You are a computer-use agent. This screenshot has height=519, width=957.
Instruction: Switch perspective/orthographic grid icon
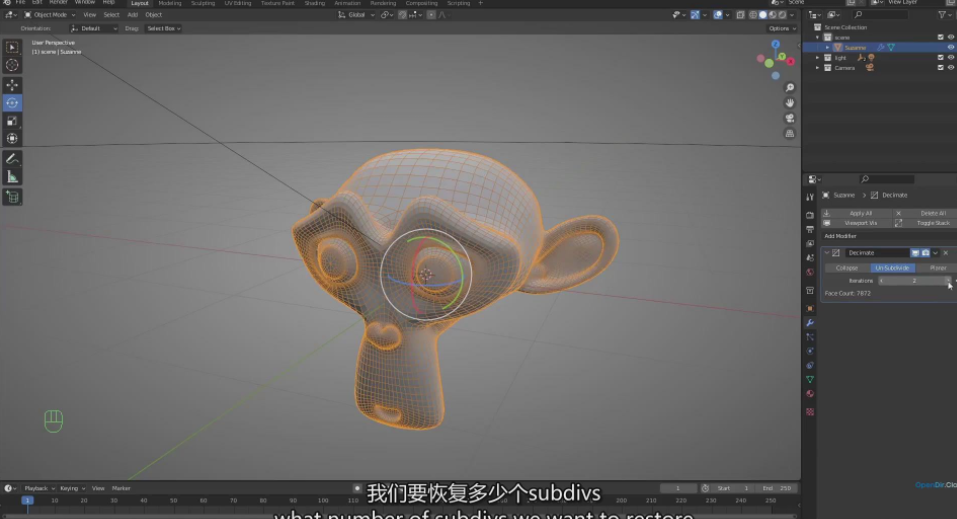(790, 133)
